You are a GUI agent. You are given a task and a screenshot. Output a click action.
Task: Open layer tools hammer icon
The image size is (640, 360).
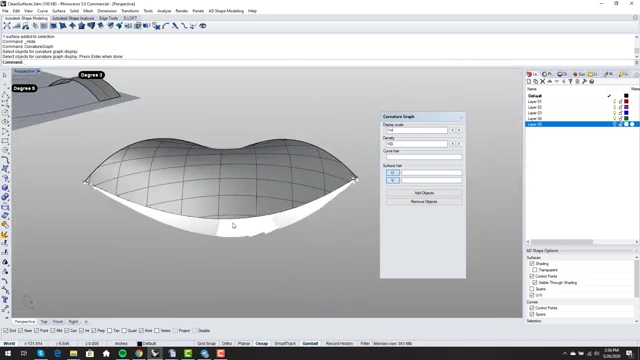click(584, 82)
